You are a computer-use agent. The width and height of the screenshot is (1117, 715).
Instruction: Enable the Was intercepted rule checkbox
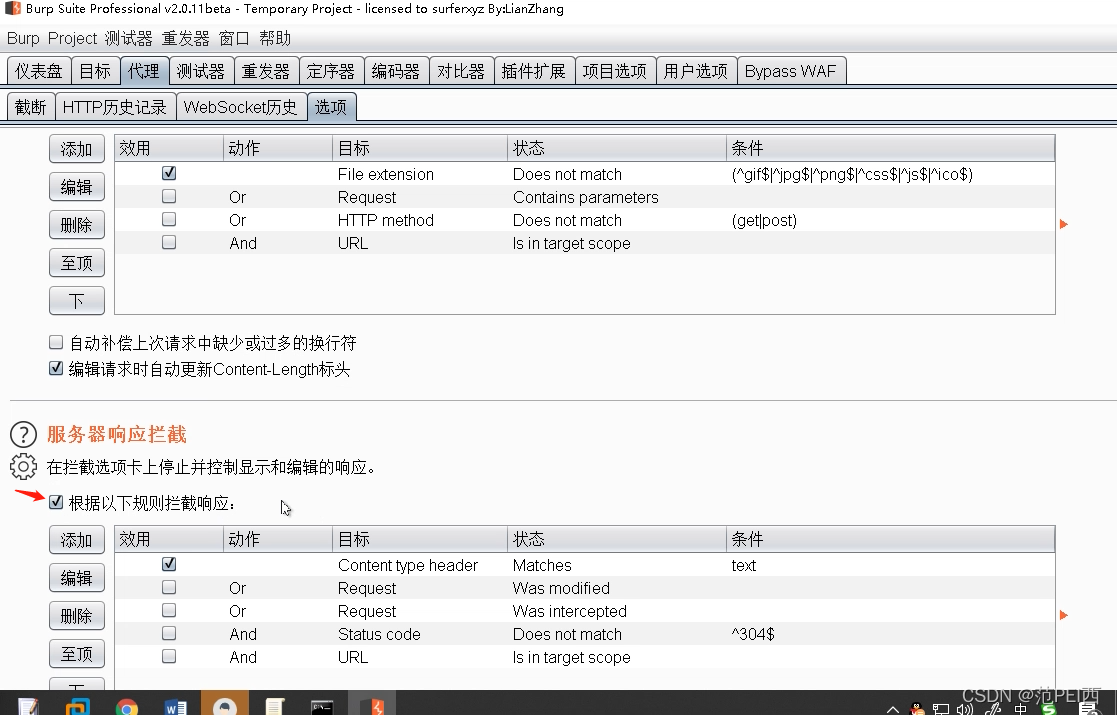(x=169, y=610)
